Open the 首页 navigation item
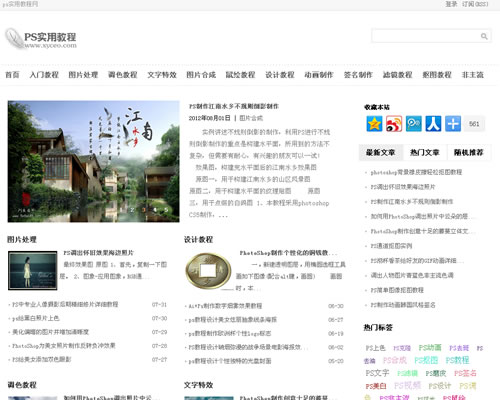This screenshot has height=400, width=500. tap(12, 75)
